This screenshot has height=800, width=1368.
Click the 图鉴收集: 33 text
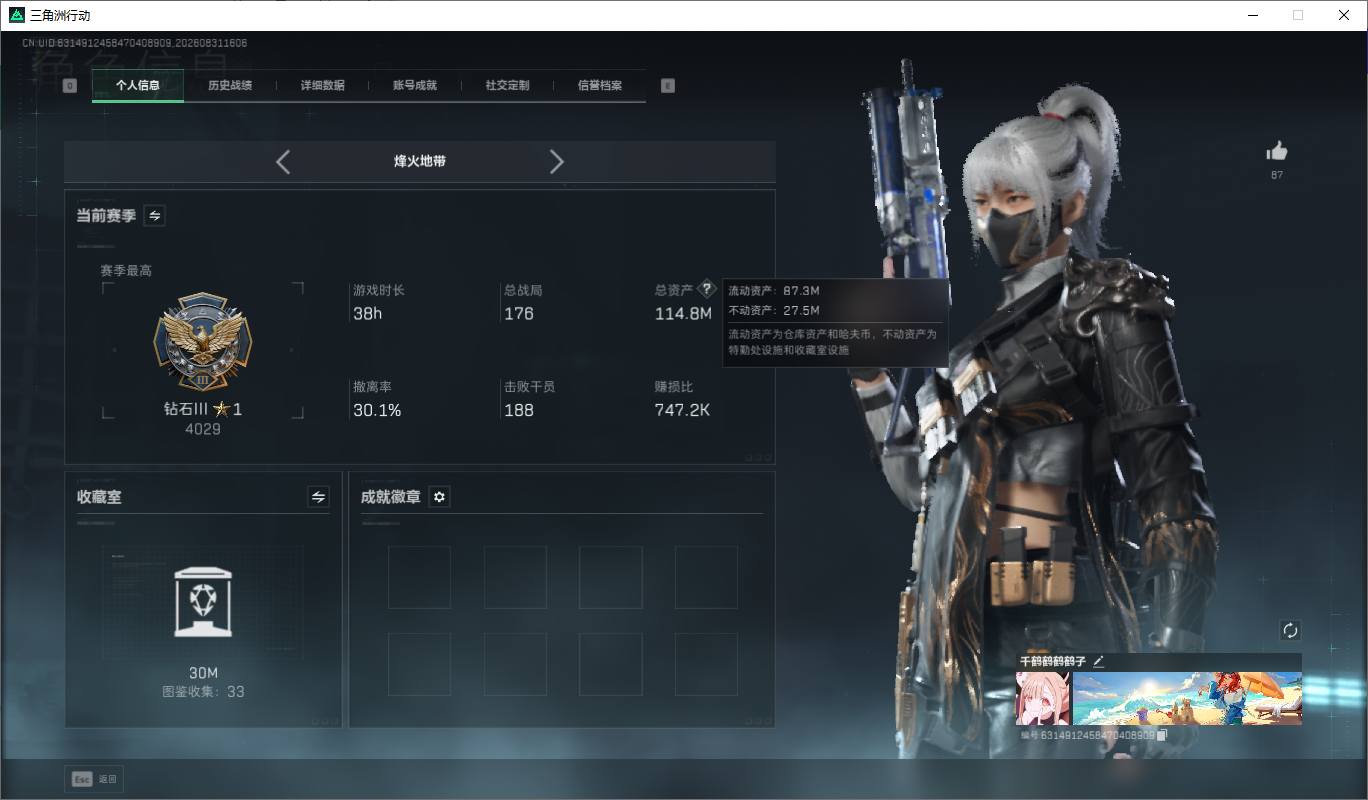click(203, 691)
